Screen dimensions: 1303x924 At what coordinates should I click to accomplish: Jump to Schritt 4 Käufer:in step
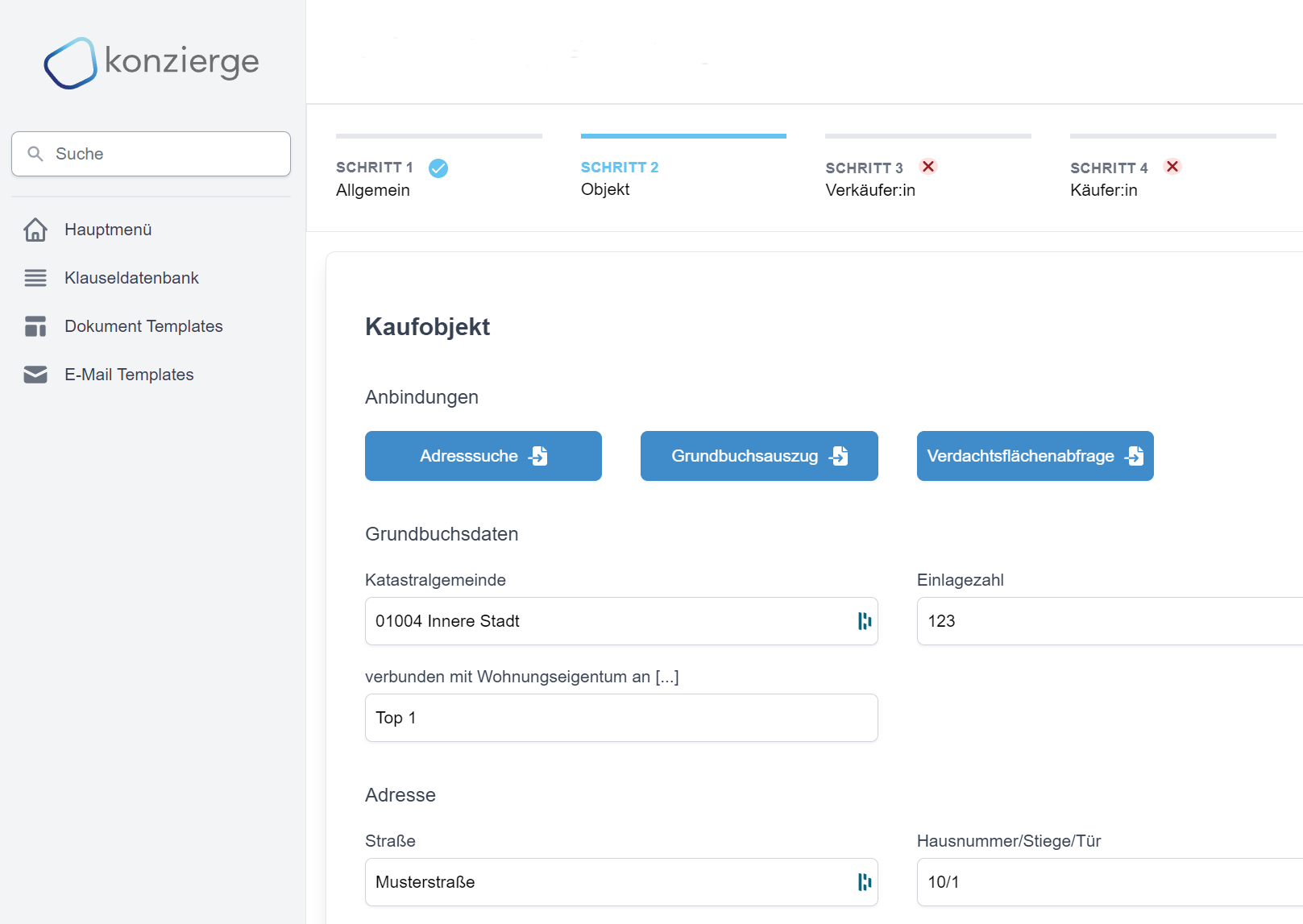[x=1107, y=179]
